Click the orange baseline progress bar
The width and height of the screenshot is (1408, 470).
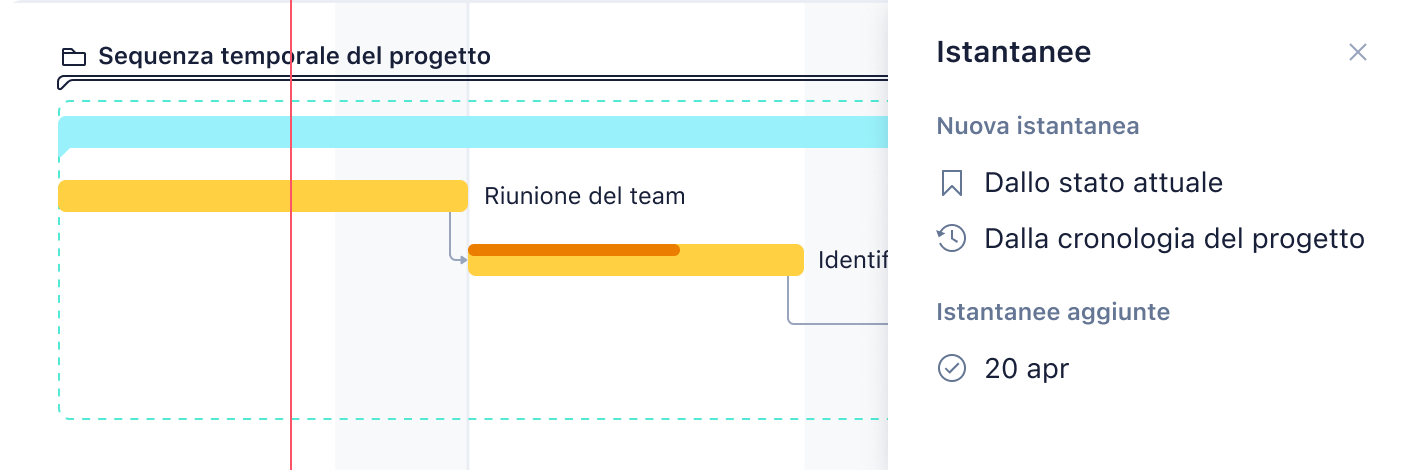point(574,250)
